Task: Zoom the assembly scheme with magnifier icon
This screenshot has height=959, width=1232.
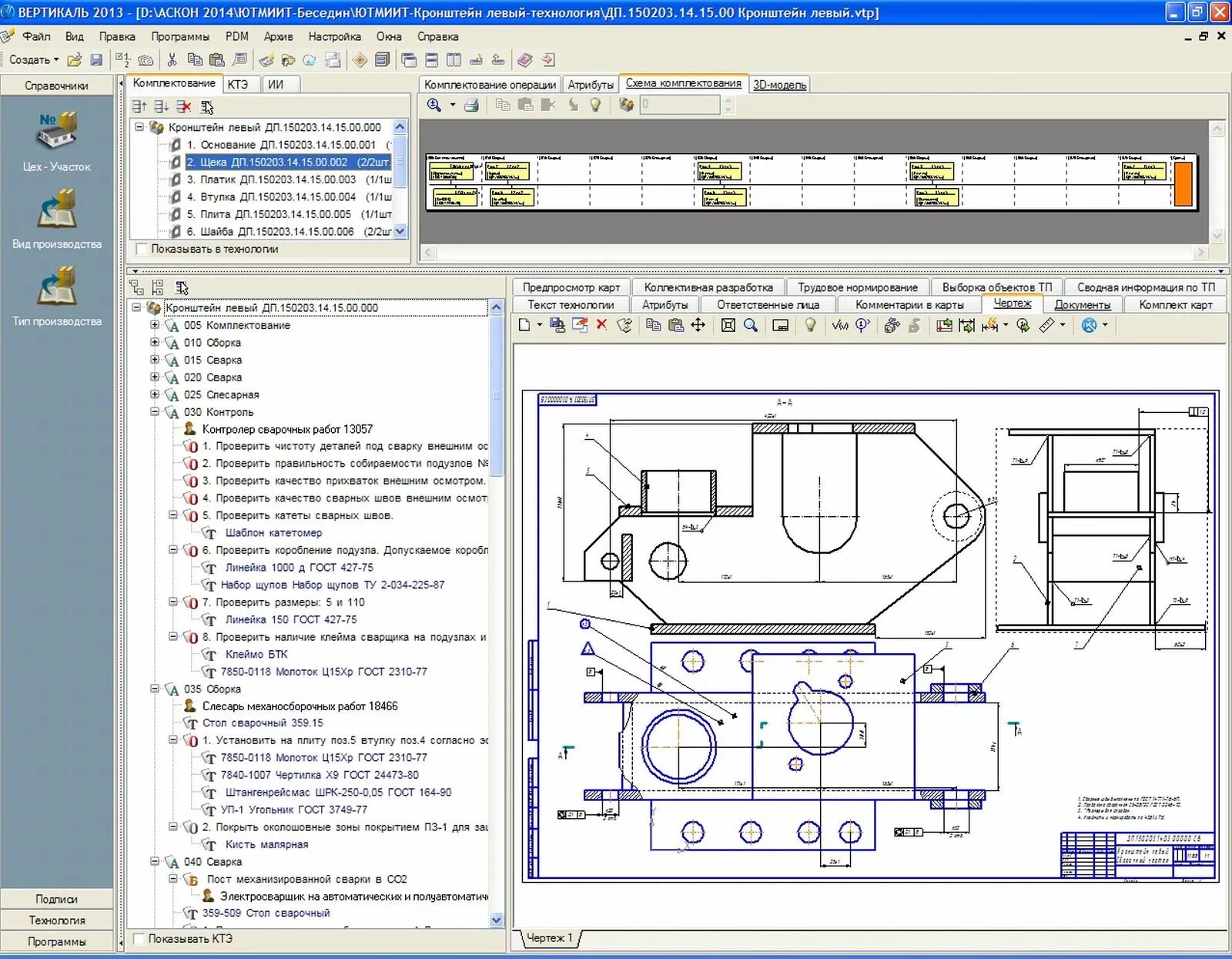Action: point(434,105)
